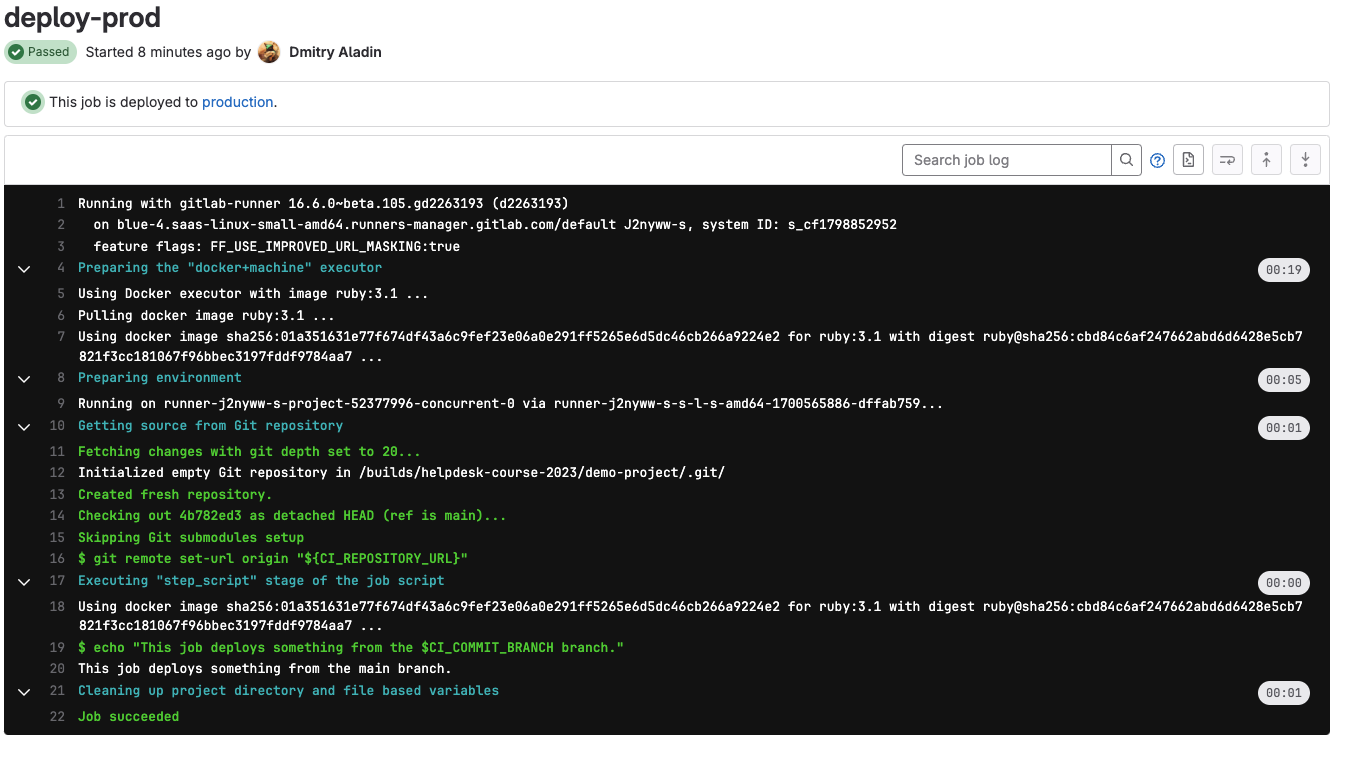The width and height of the screenshot is (1346, 761).
Task: Click line number 22 of the job log
Action: pos(57,717)
